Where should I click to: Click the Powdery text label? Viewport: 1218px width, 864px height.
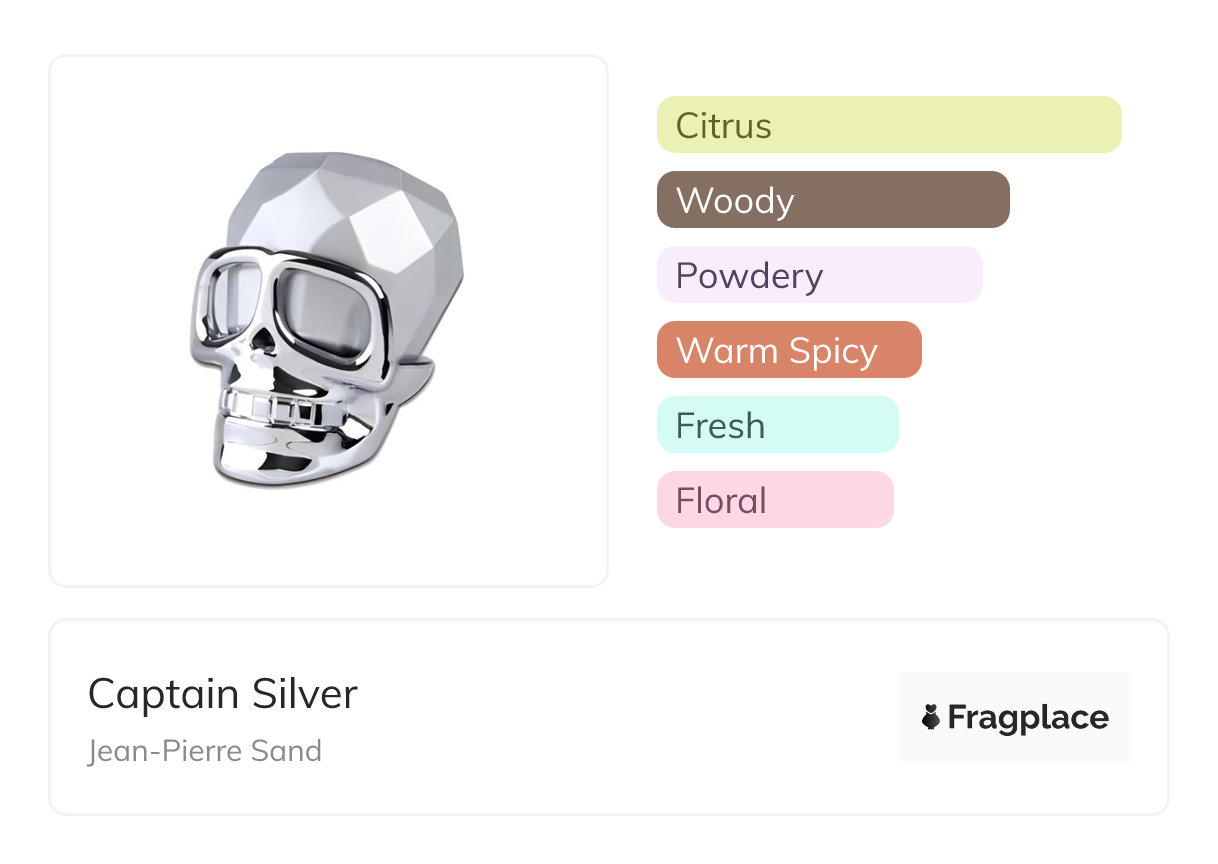point(749,276)
